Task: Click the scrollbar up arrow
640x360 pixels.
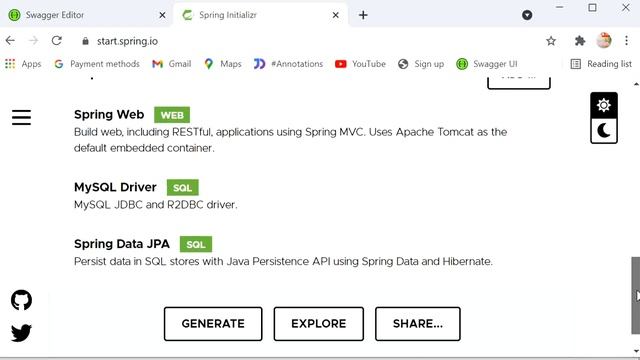Action: (636, 84)
